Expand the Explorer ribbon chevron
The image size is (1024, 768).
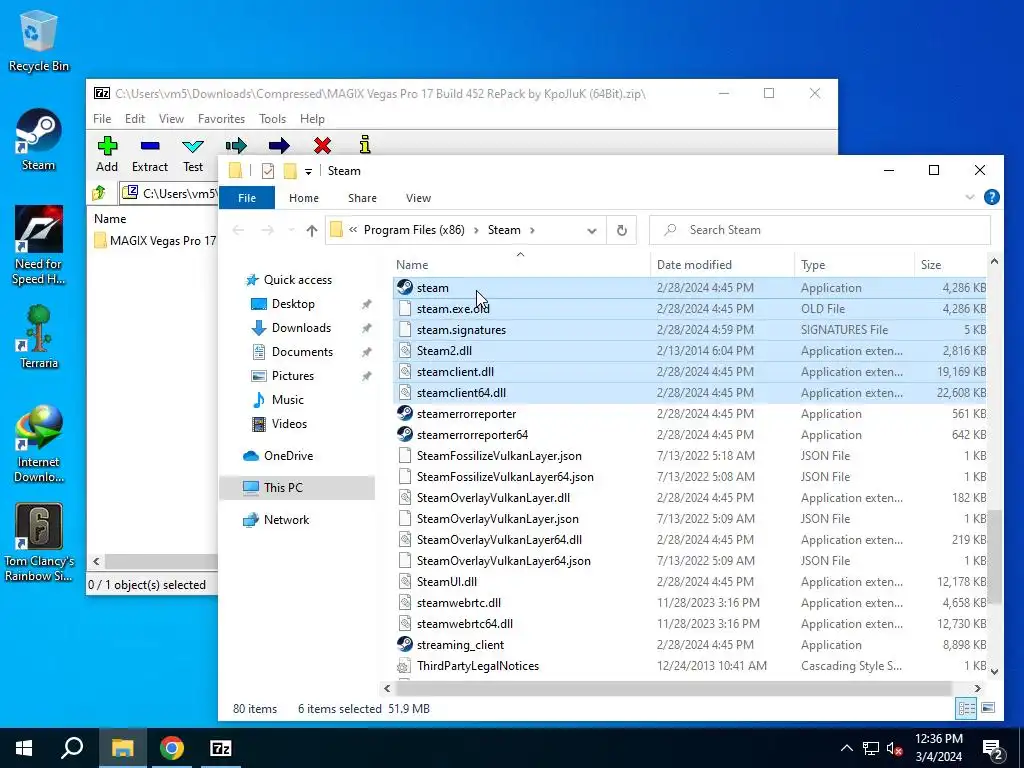tap(970, 197)
